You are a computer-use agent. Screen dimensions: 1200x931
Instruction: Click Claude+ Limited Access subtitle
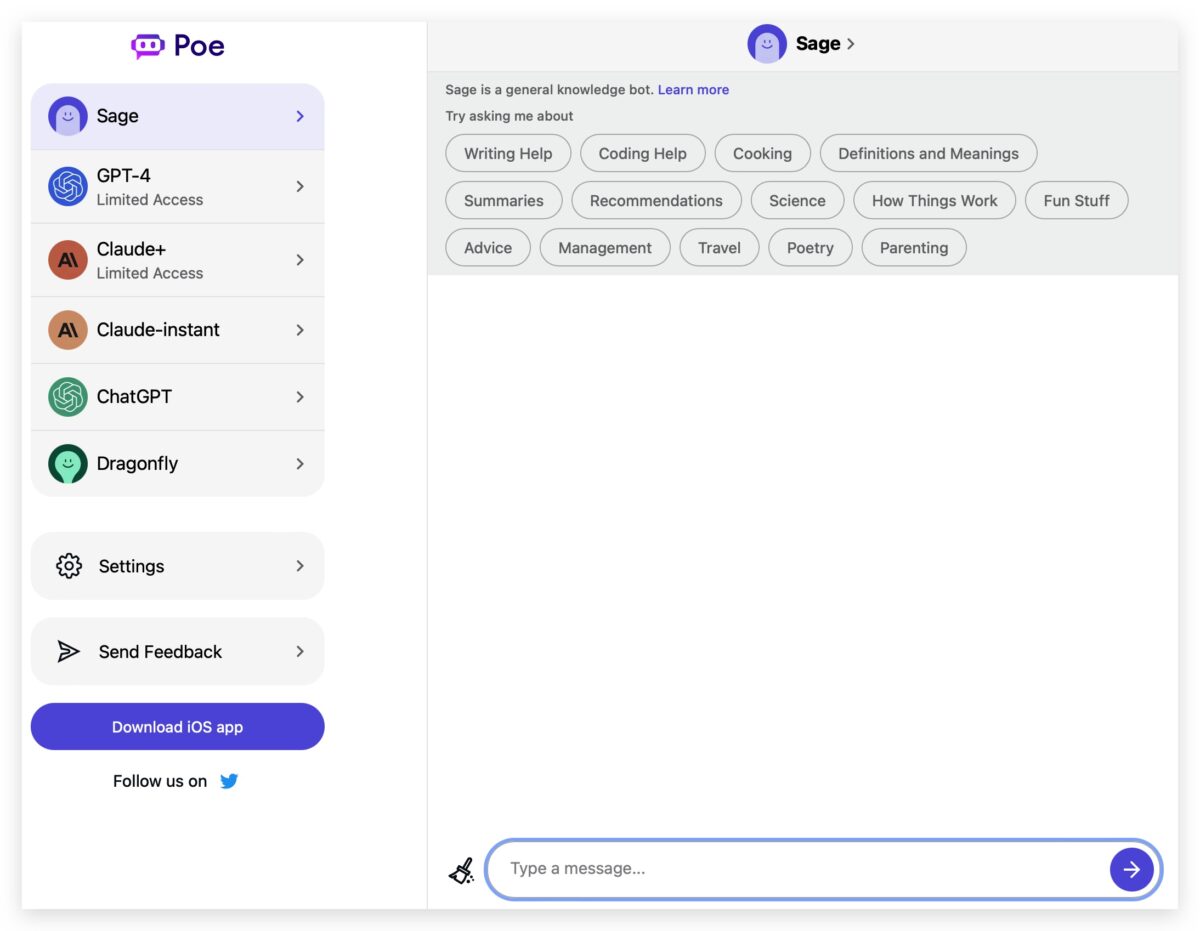pyautogui.click(x=150, y=273)
